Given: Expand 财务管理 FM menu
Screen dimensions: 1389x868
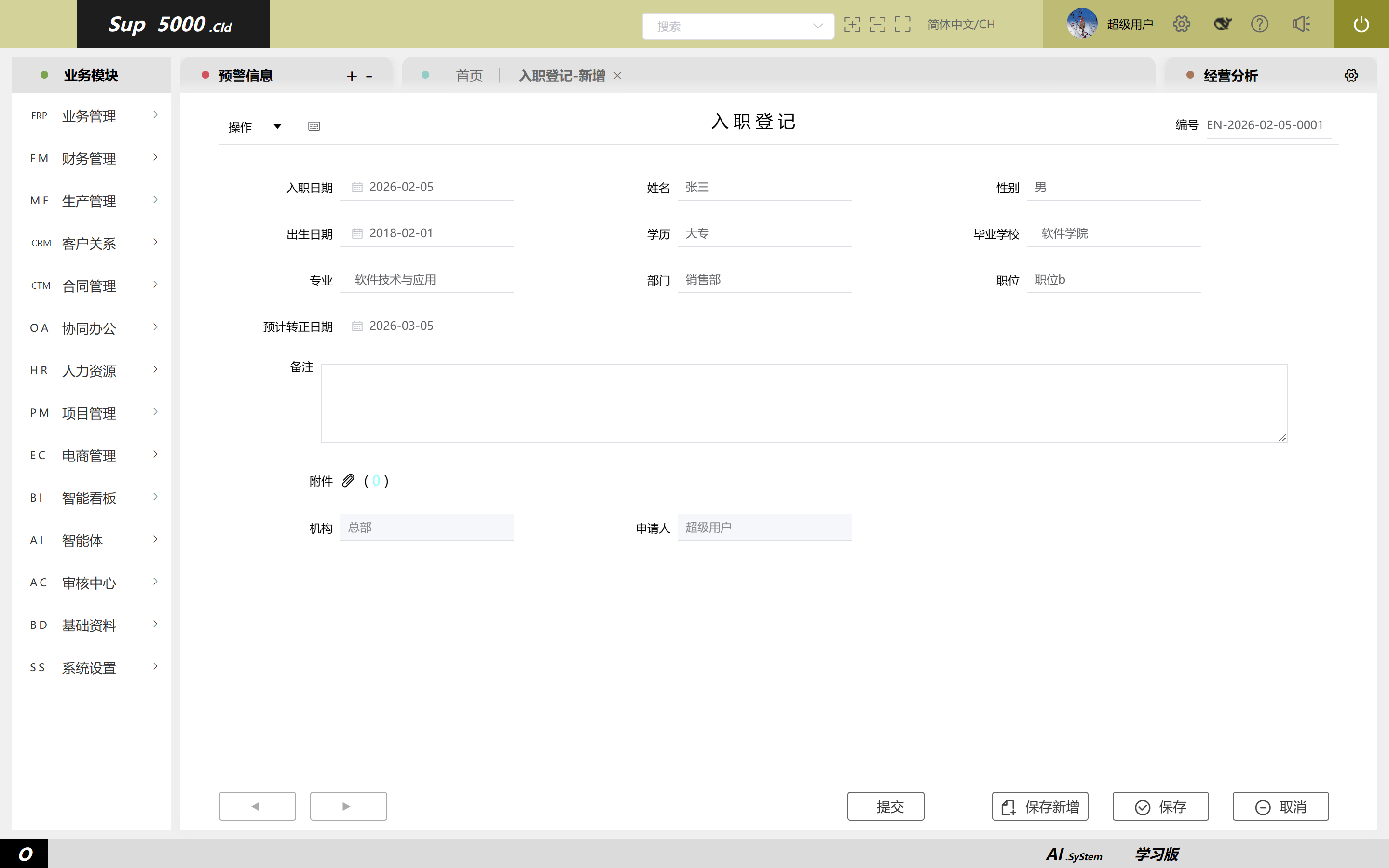Looking at the screenshot, I should point(91,159).
